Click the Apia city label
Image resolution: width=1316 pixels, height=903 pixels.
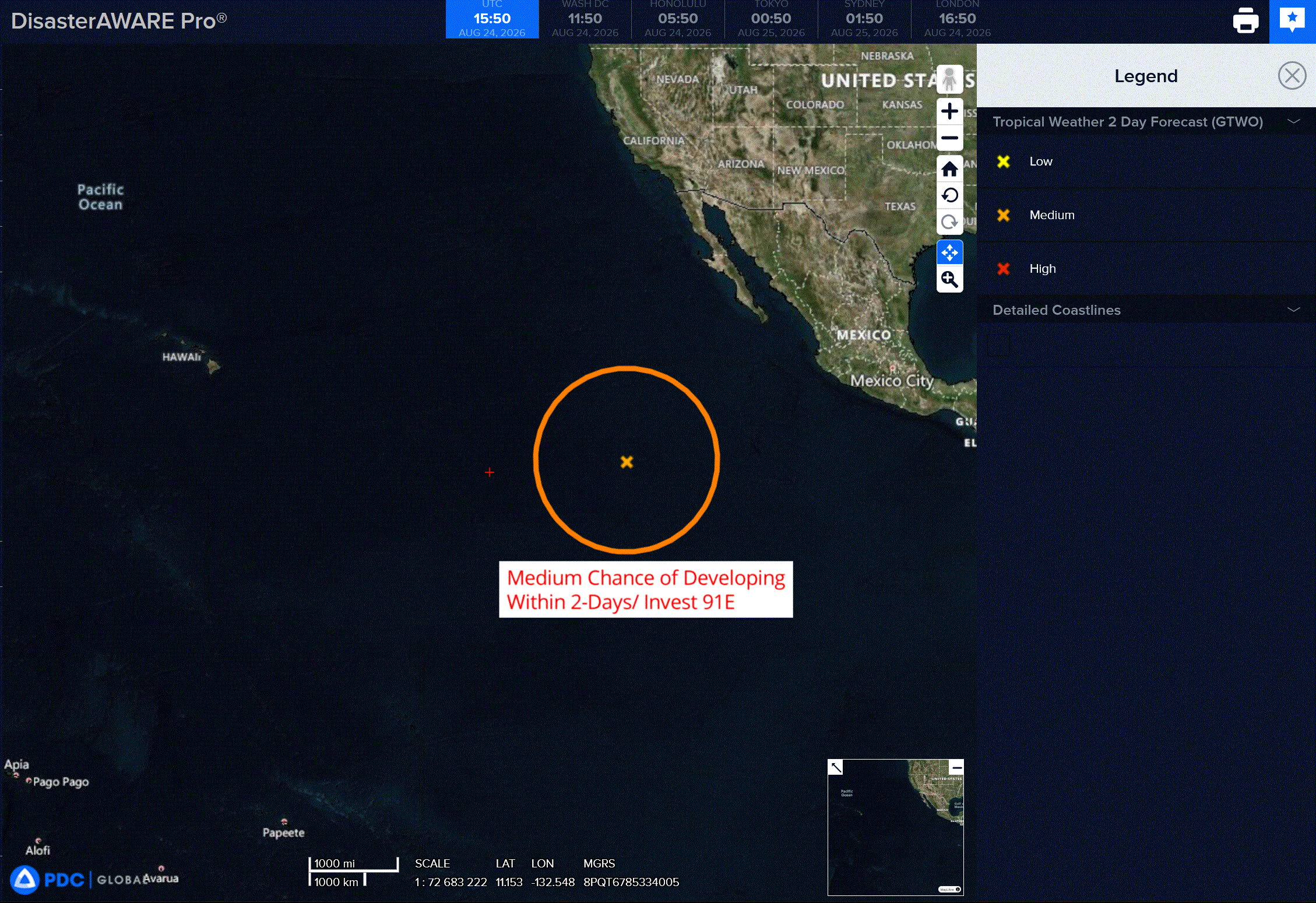click(x=16, y=764)
